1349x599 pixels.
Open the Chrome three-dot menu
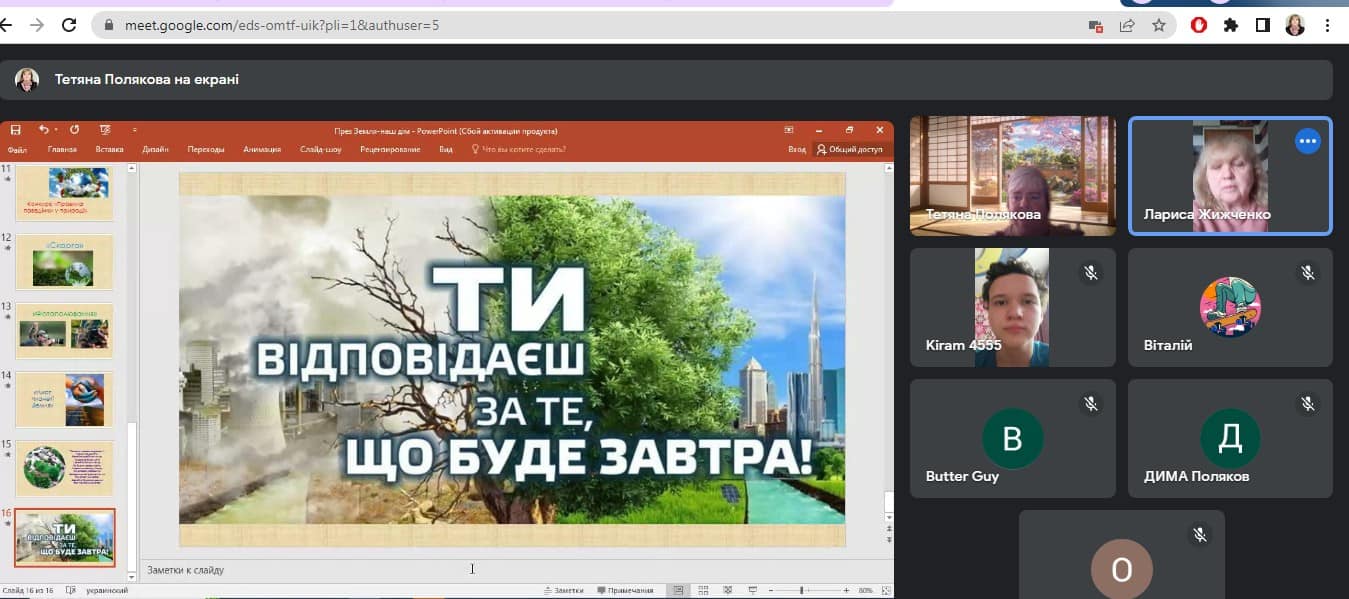point(1329,26)
